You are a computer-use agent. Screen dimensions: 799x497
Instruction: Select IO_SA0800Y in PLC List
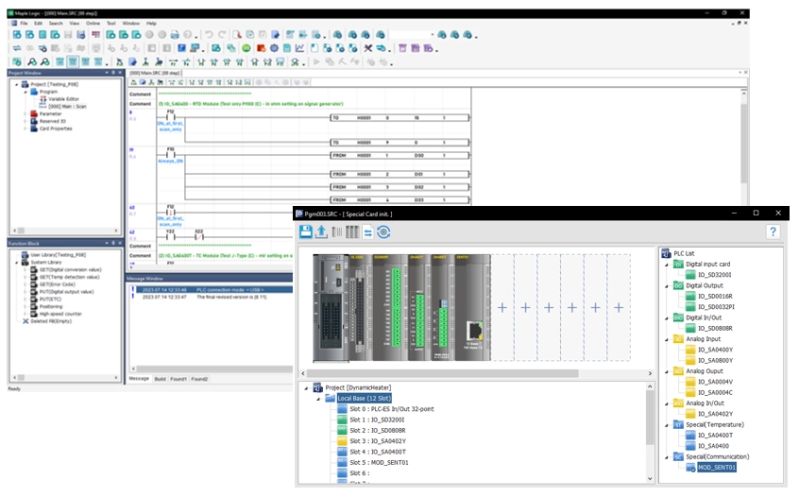[715, 360]
